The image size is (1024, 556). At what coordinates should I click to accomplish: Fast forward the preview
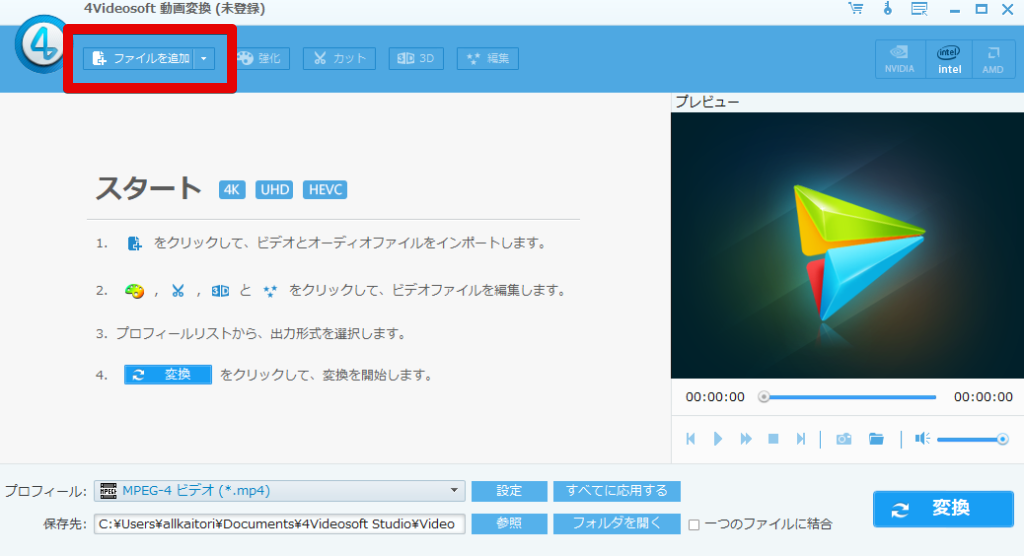pos(746,439)
